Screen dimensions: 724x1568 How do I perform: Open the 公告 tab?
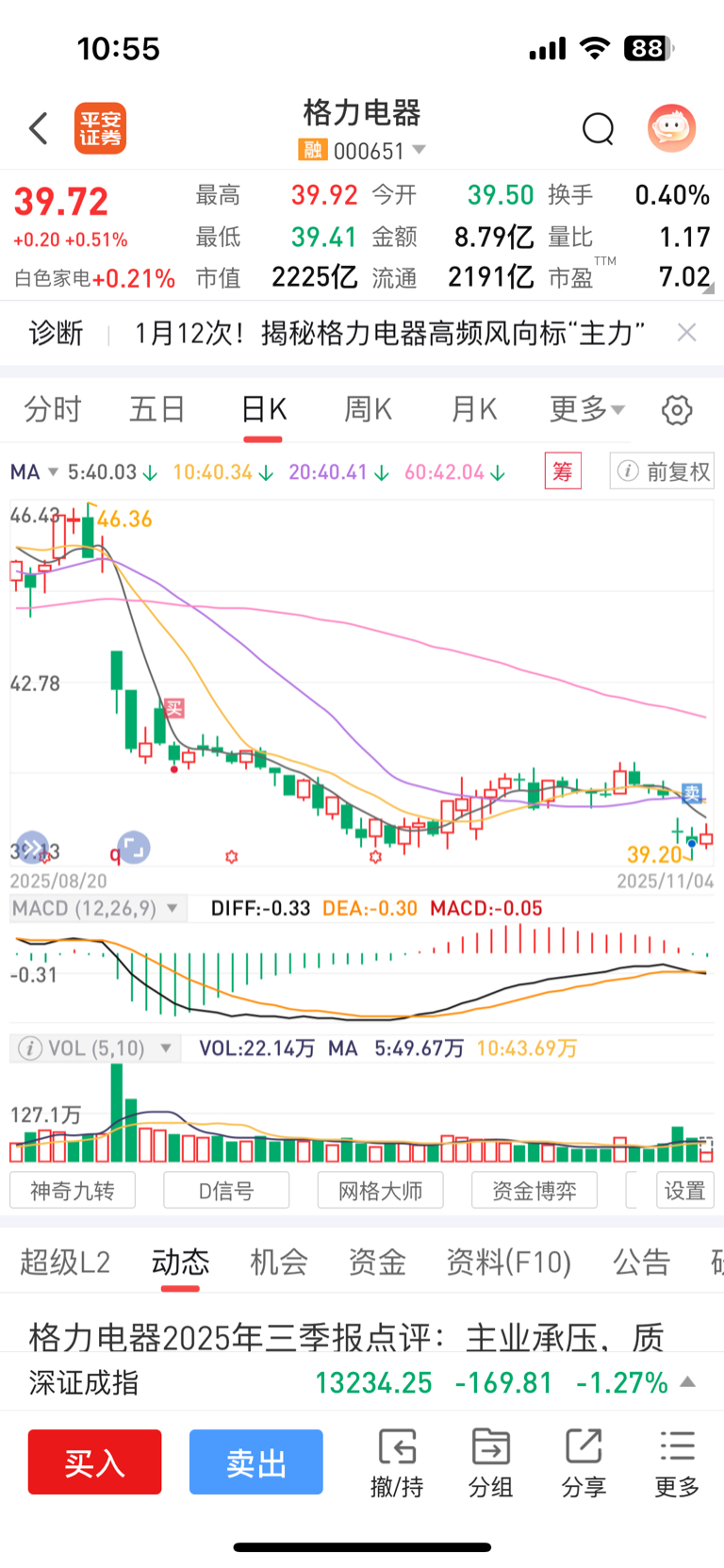(x=641, y=1262)
